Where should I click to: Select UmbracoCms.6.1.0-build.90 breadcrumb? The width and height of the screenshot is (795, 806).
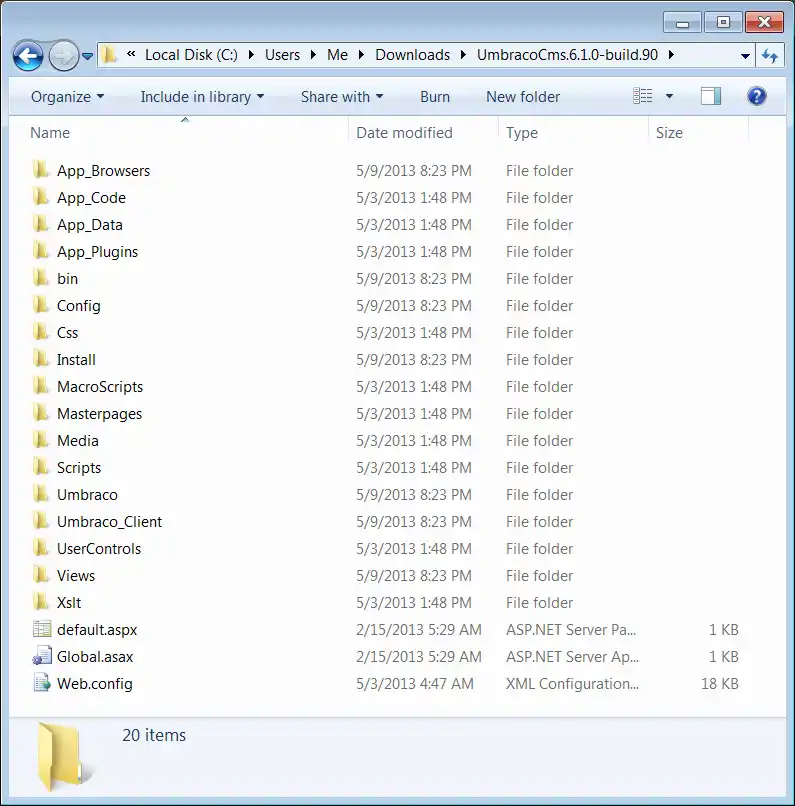click(567, 54)
